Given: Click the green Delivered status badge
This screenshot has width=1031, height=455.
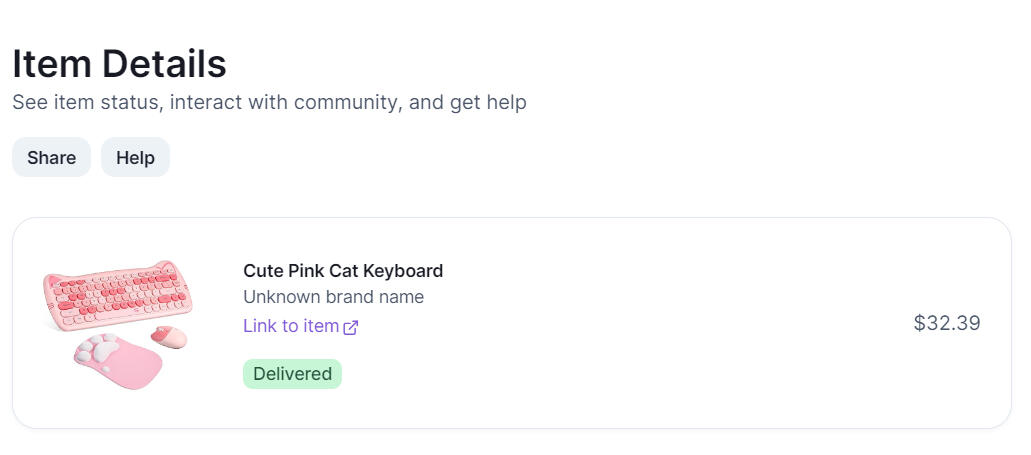Looking at the screenshot, I should click(292, 374).
